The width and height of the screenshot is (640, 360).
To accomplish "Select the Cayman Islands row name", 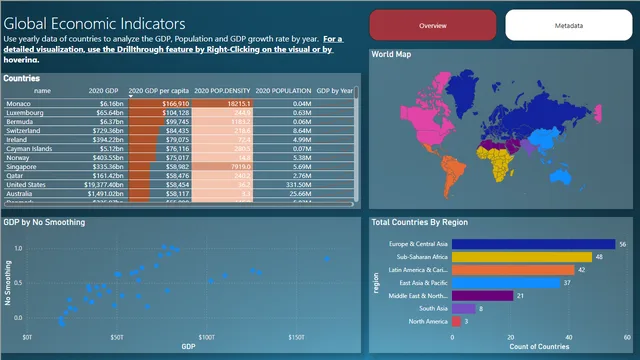I will tap(29, 149).
